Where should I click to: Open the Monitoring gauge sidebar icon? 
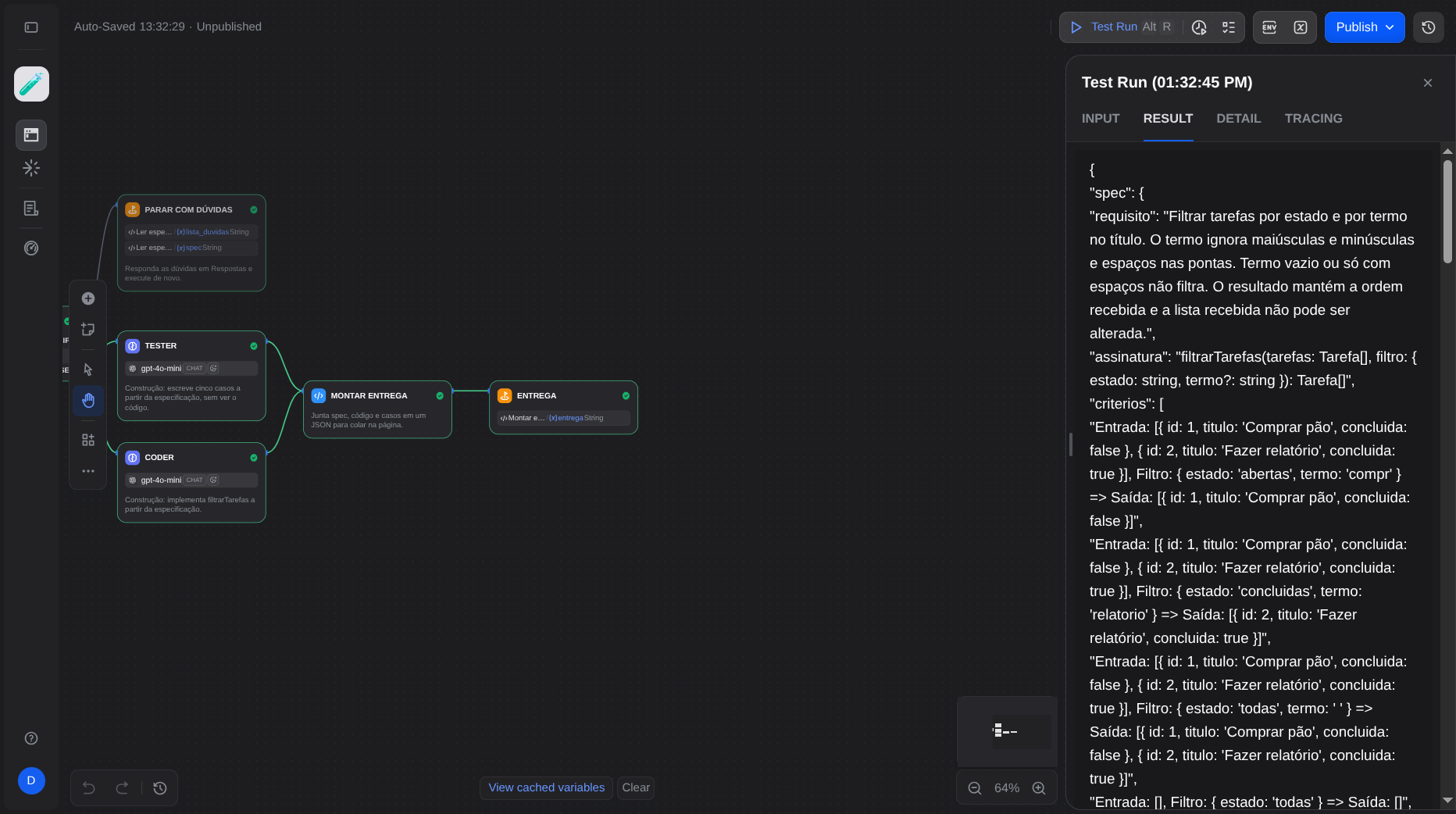point(31,248)
